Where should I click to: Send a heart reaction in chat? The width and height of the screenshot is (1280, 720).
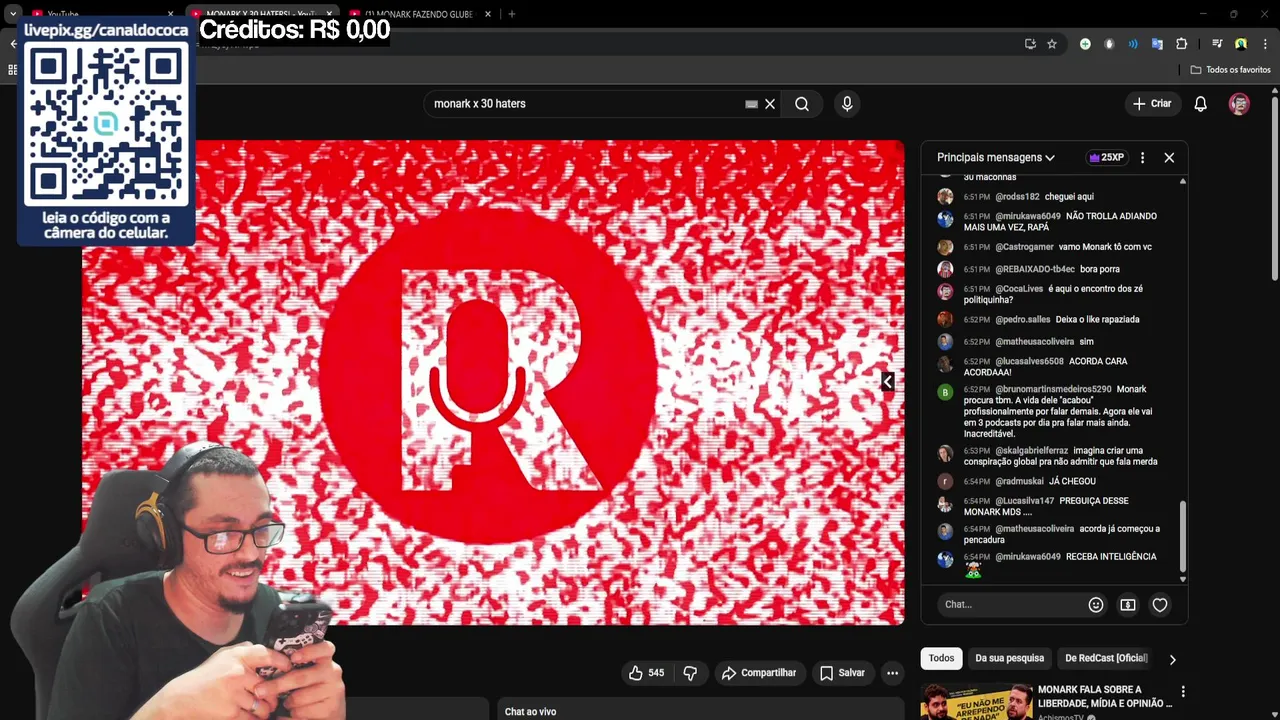pos(1160,605)
